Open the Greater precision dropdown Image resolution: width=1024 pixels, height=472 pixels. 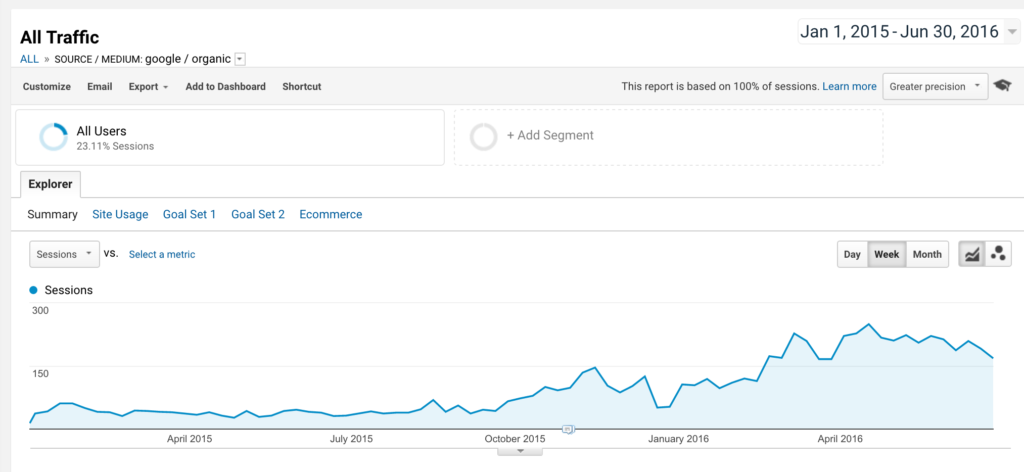coord(935,86)
